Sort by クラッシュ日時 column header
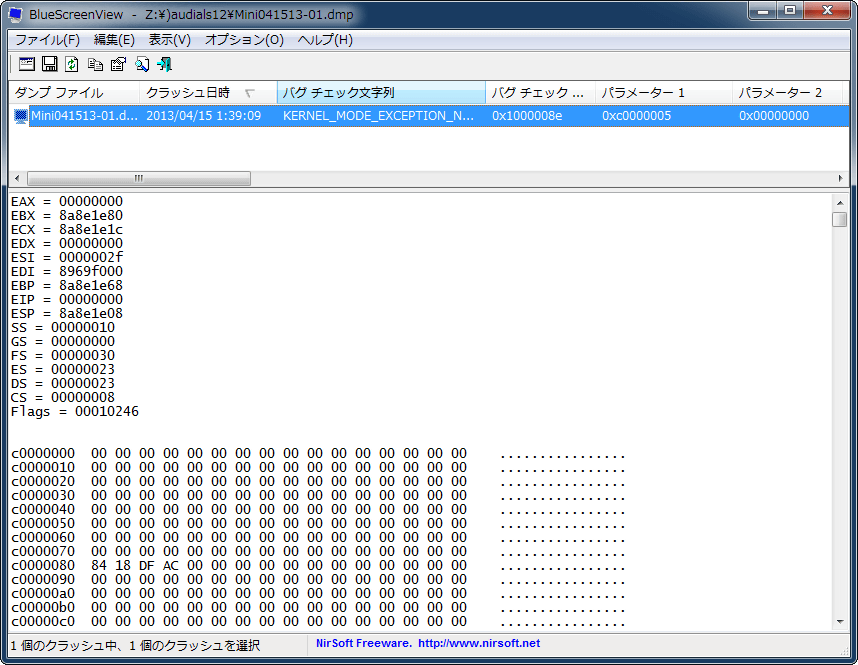858x665 pixels. tap(208, 92)
